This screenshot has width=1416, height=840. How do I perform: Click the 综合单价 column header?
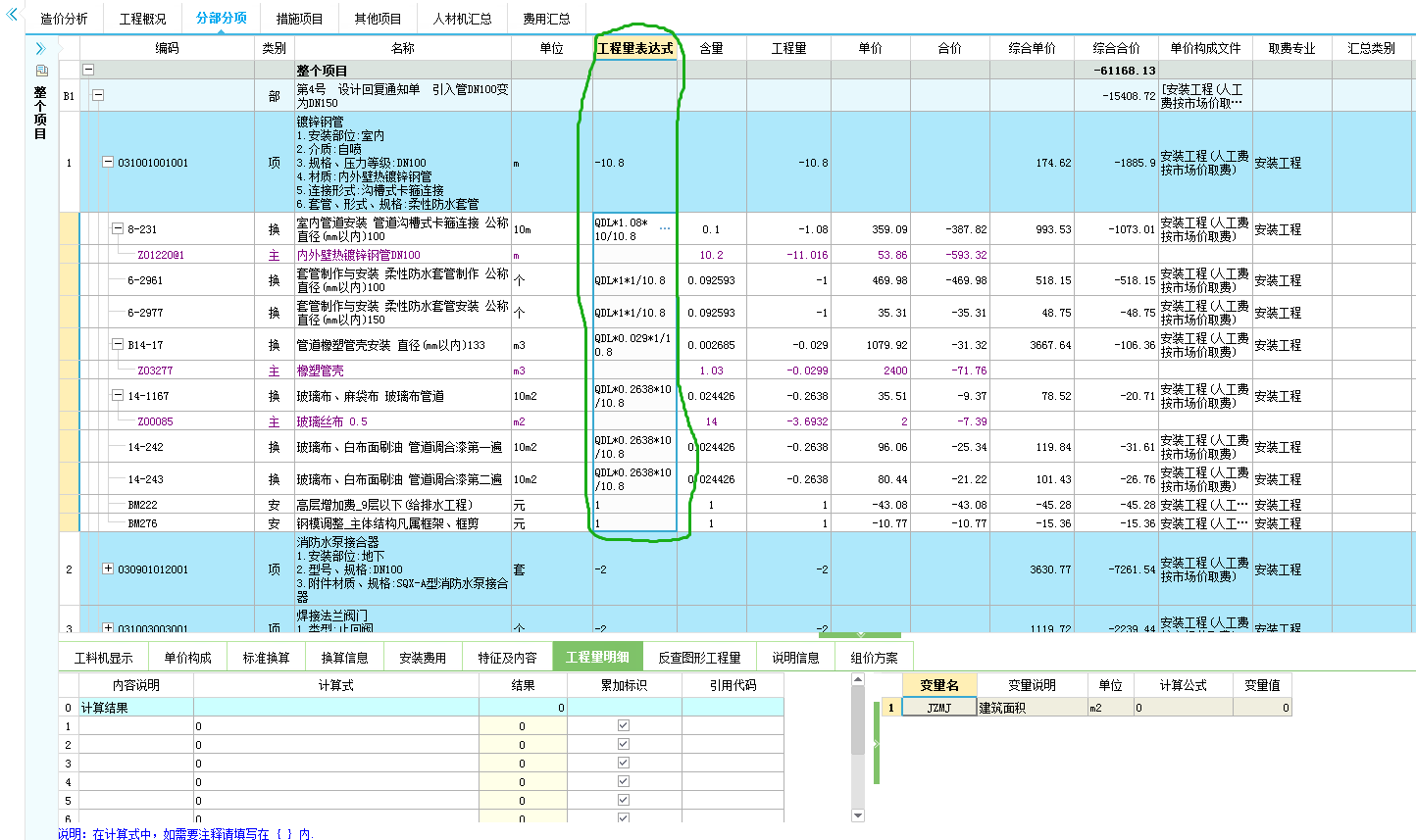coord(1033,48)
